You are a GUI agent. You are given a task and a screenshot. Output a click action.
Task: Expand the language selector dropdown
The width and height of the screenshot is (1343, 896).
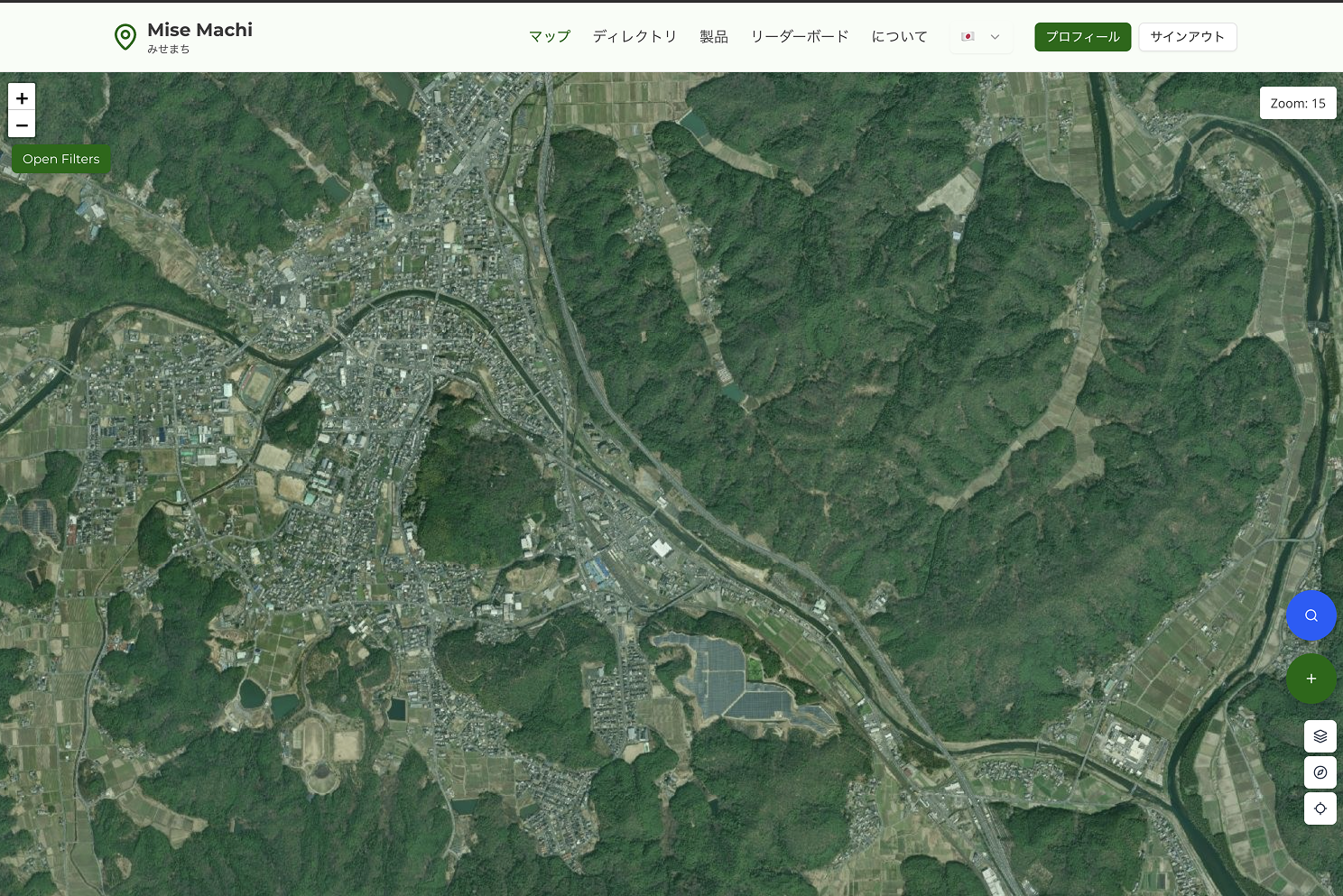[994, 37]
